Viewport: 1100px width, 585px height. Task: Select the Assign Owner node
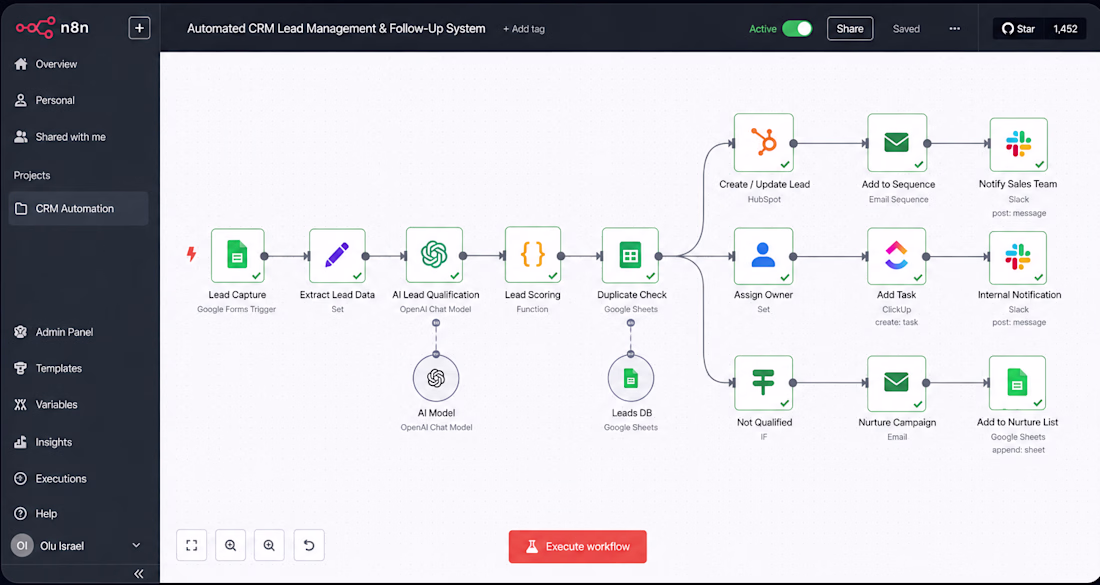(763, 256)
